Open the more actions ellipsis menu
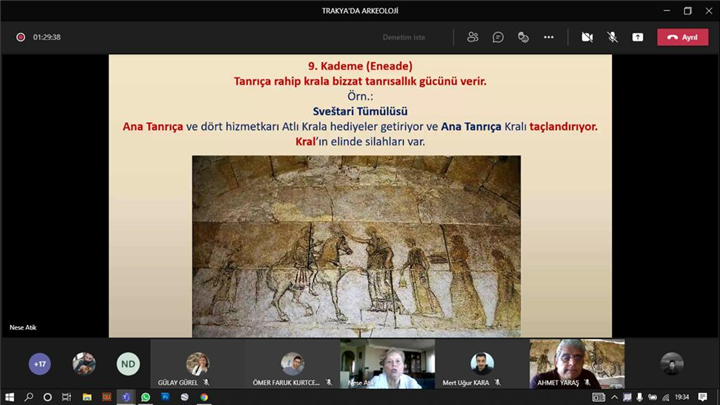720x405 pixels. 548,37
